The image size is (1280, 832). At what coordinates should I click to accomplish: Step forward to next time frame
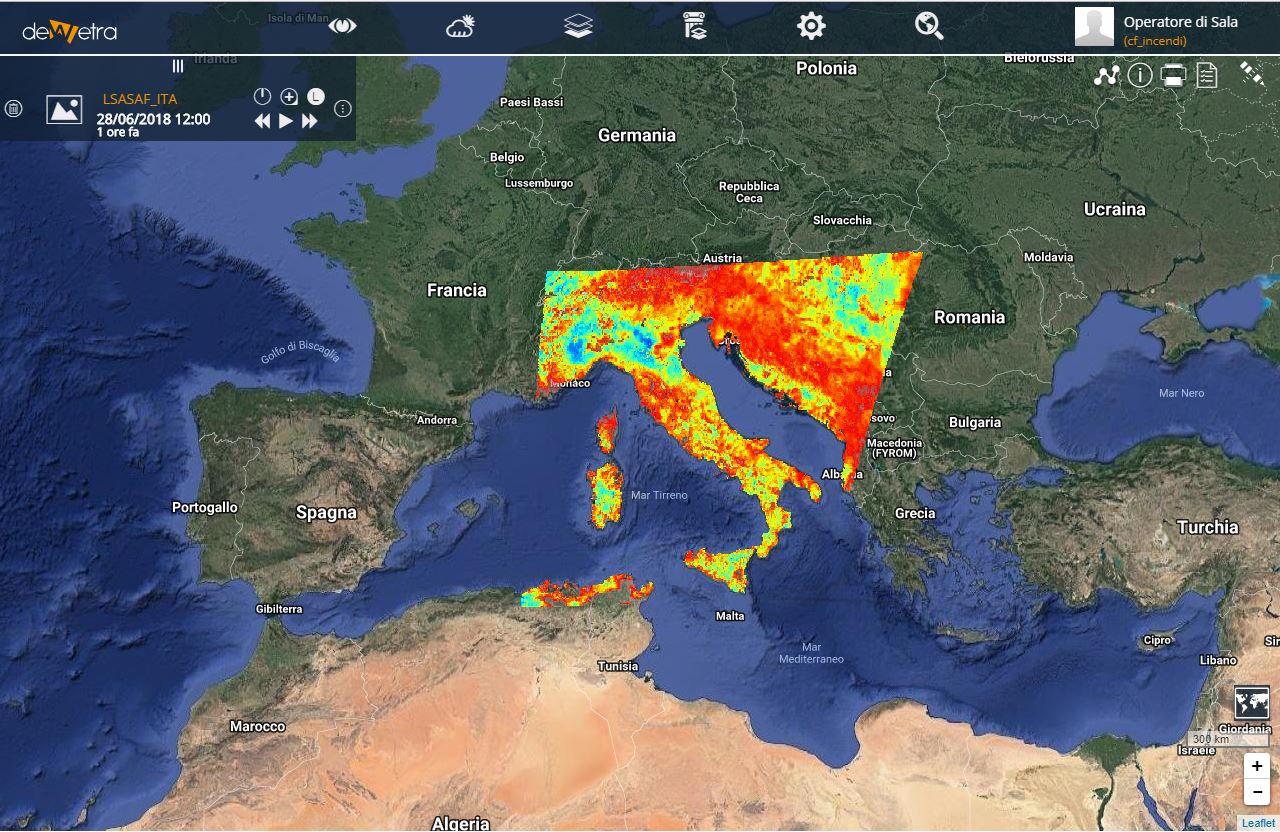[x=310, y=121]
